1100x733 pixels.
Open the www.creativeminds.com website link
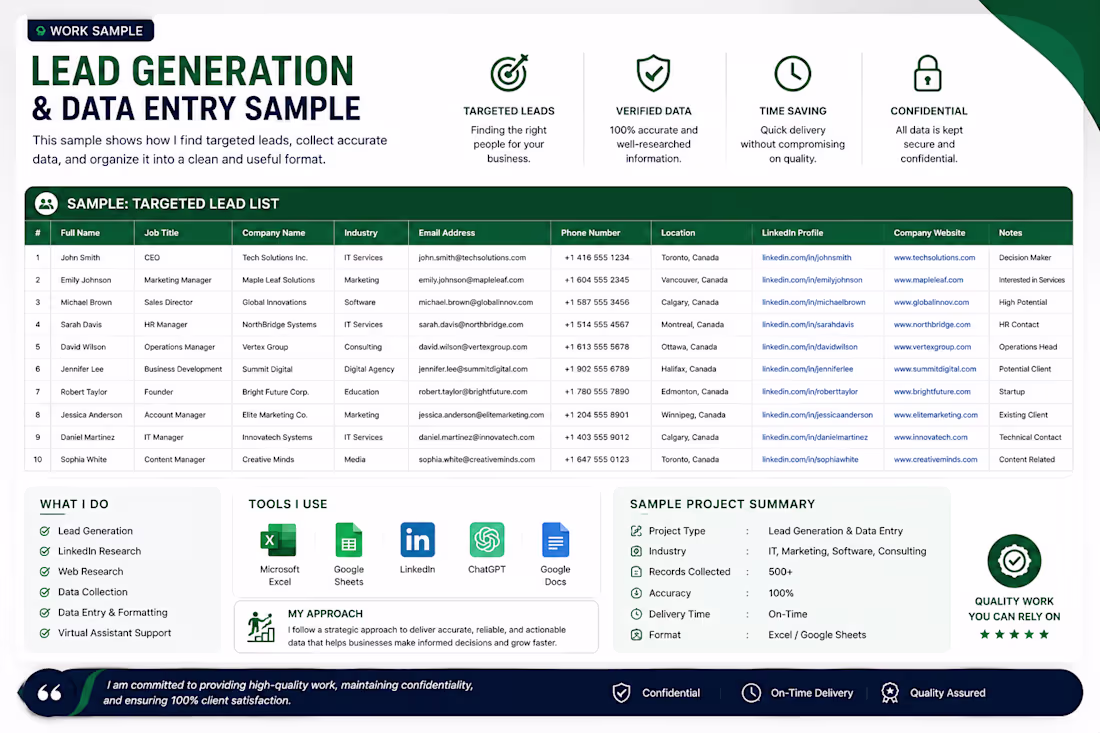tap(935, 459)
